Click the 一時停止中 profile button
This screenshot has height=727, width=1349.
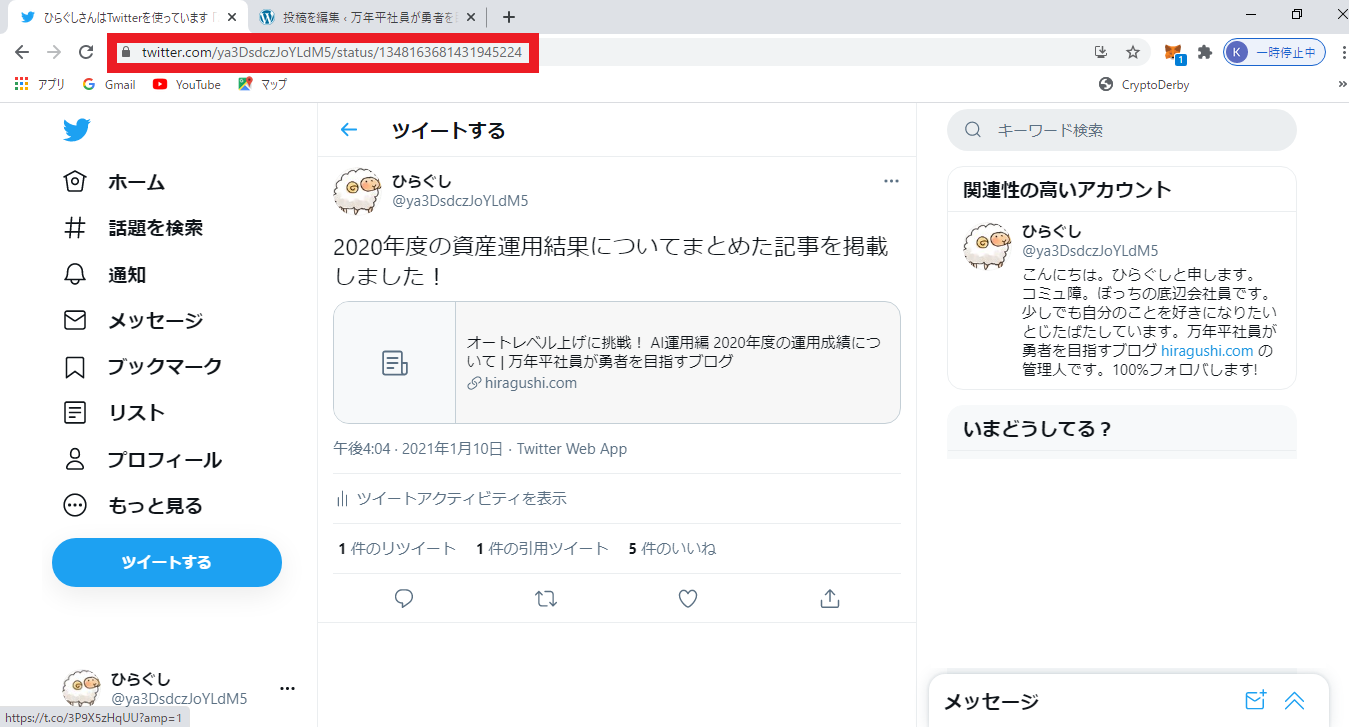click(x=1275, y=52)
